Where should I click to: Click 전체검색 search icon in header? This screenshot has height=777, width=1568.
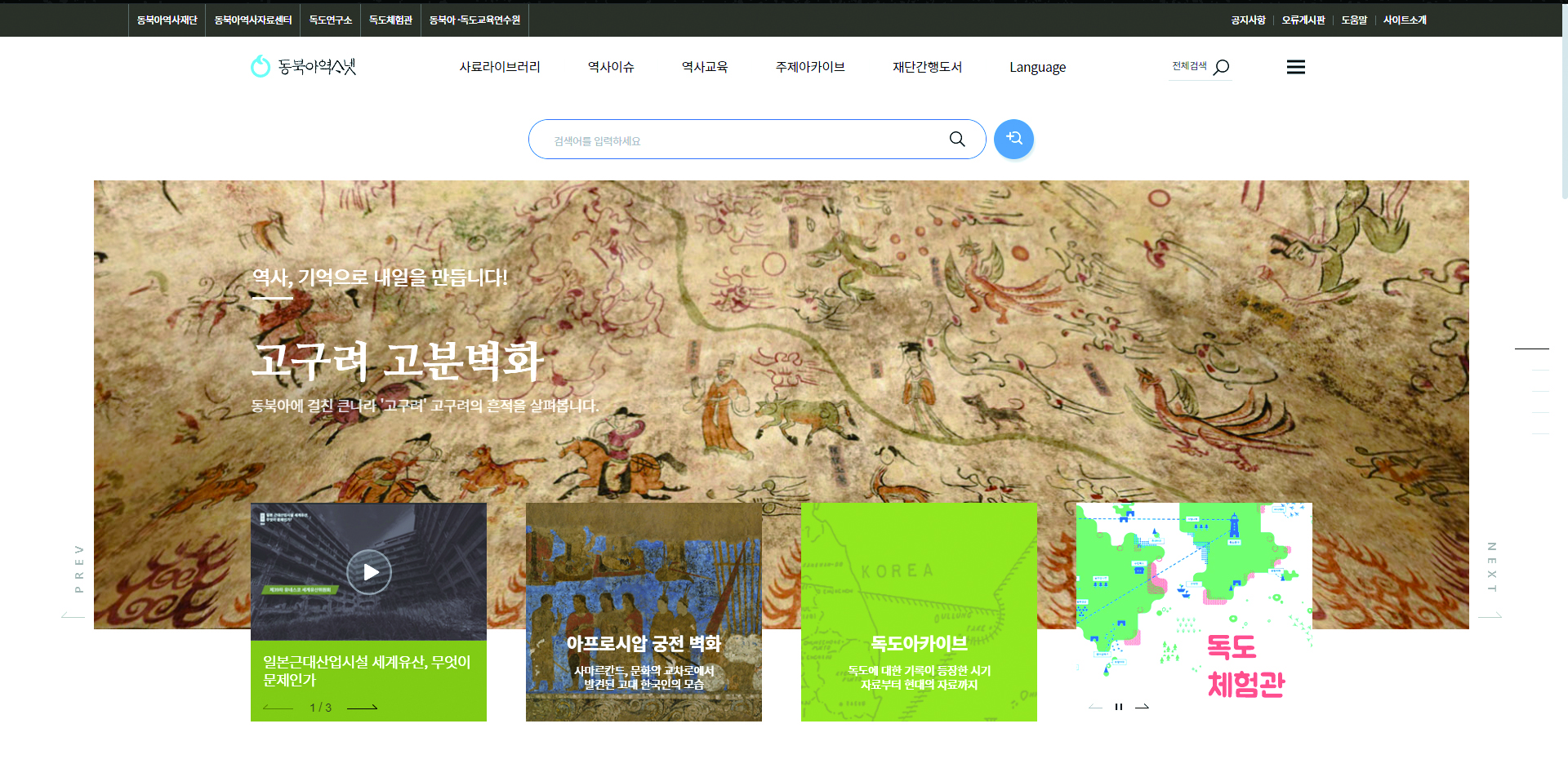tap(1221, 67)
